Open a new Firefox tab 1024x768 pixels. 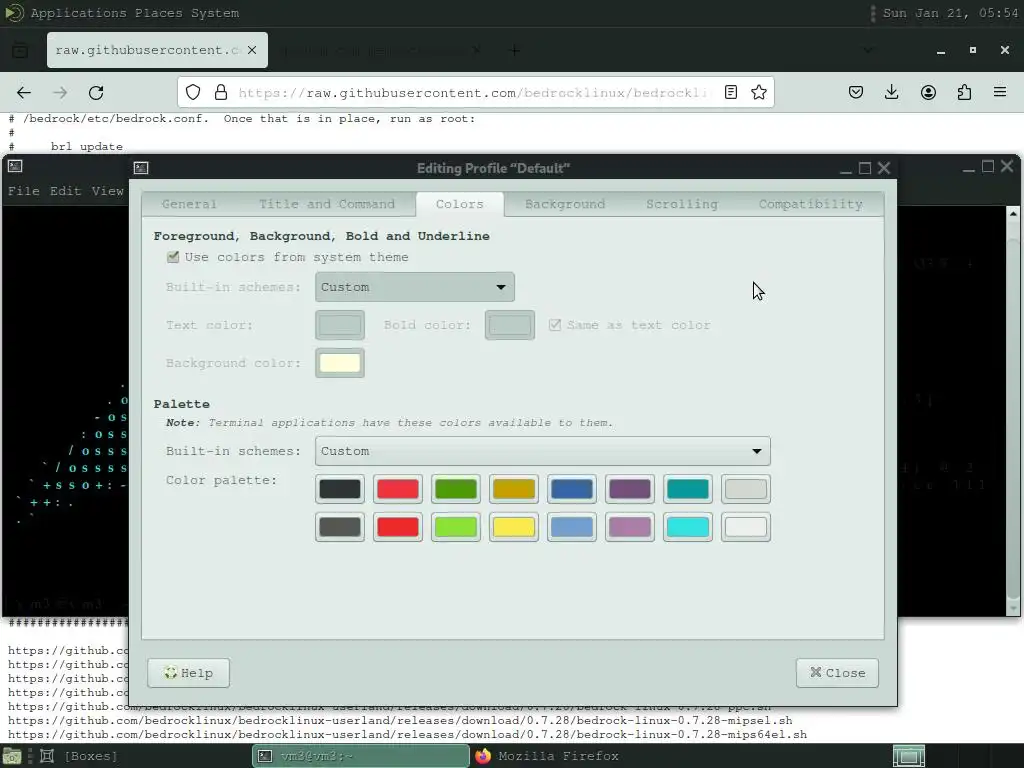(515, 50)
